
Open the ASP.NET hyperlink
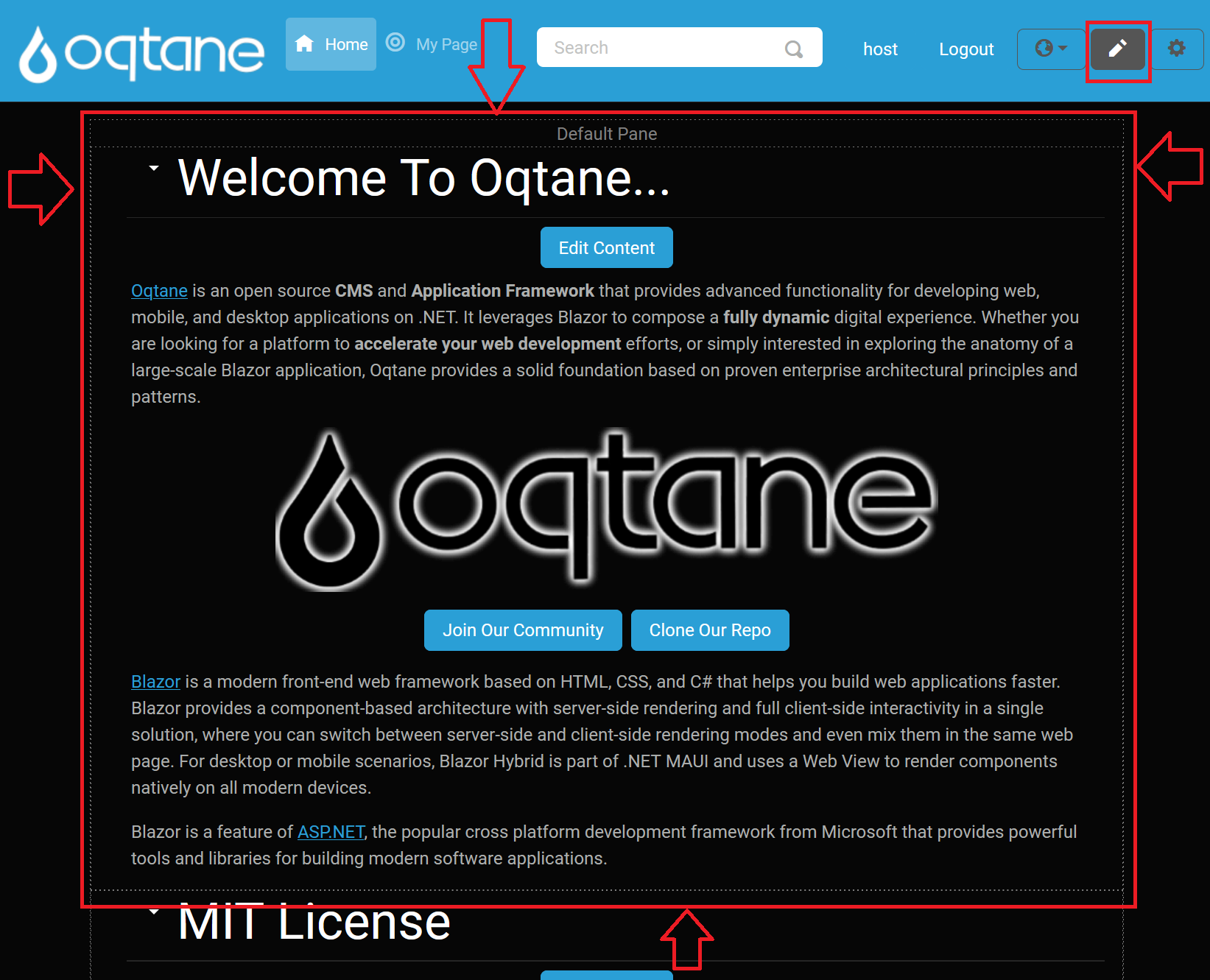pyautogui.click(x=331, y=832)
